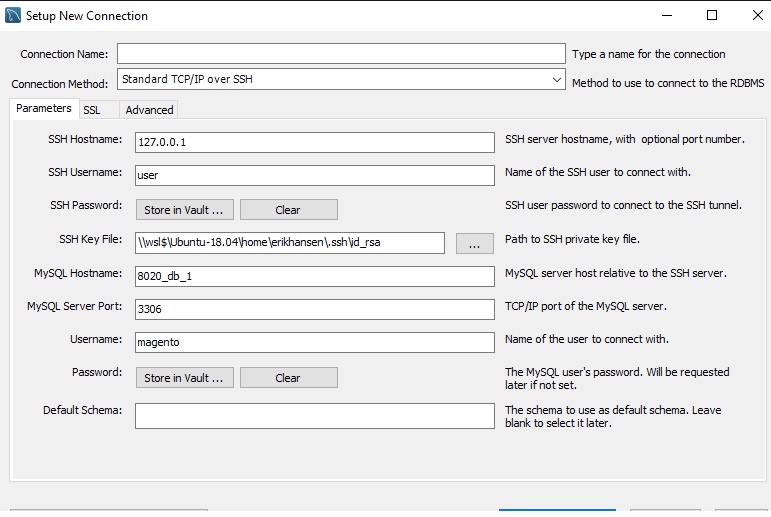Clear the stored SSH password

click(289, 210)
